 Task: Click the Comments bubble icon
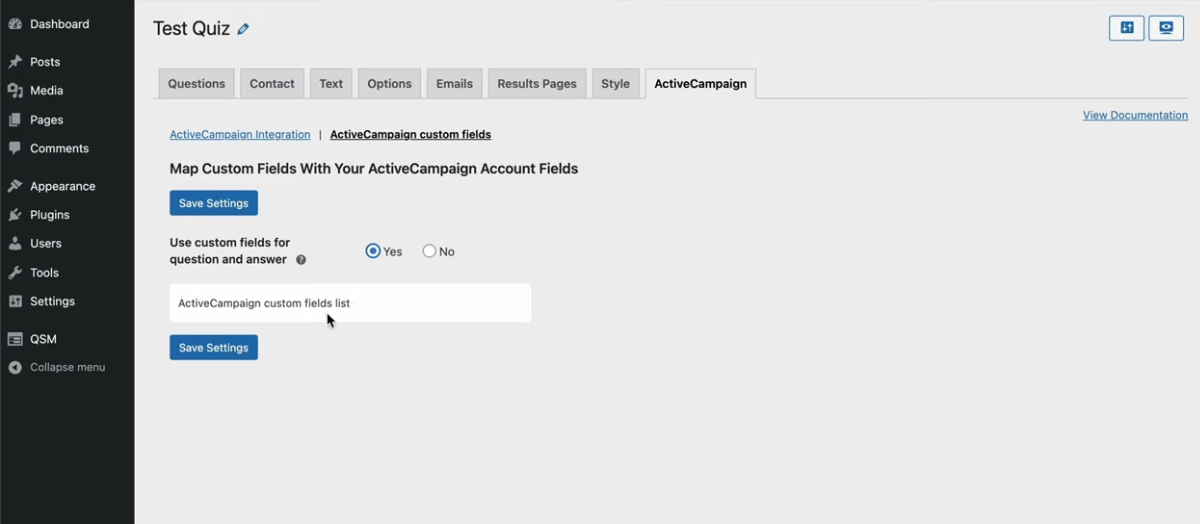15,149
